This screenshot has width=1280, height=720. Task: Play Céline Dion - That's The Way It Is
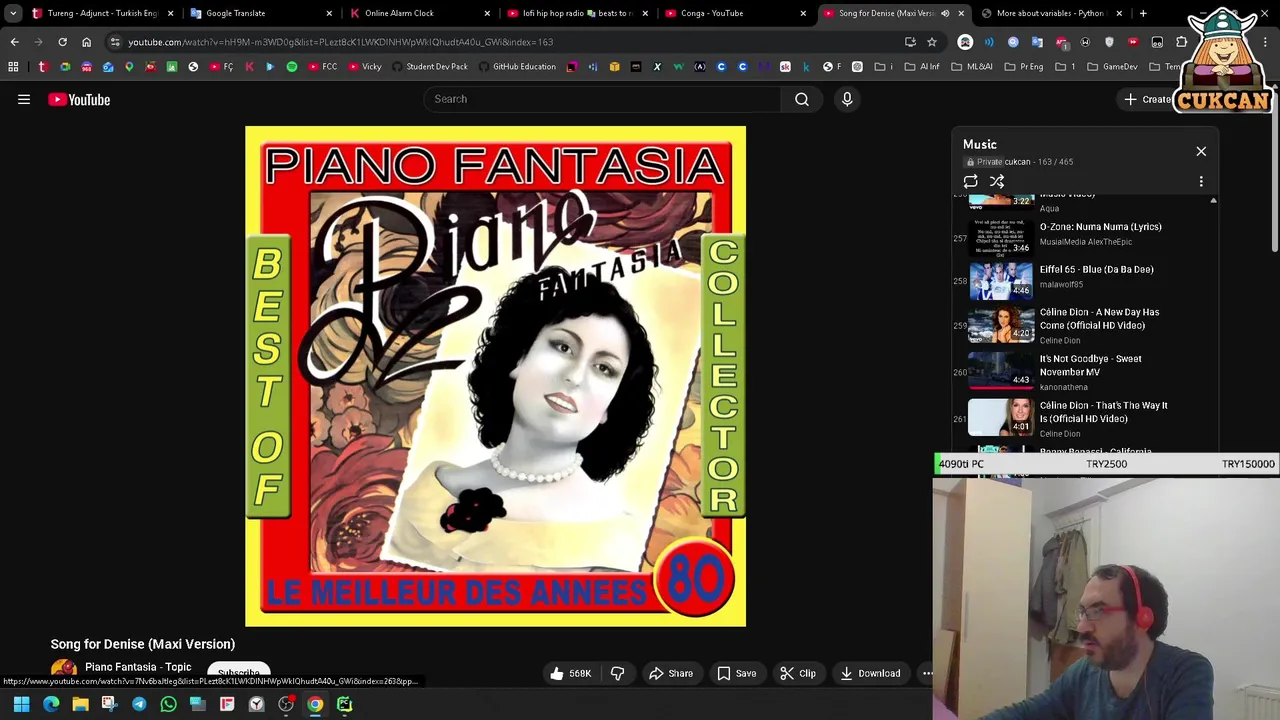point(1103,412)
